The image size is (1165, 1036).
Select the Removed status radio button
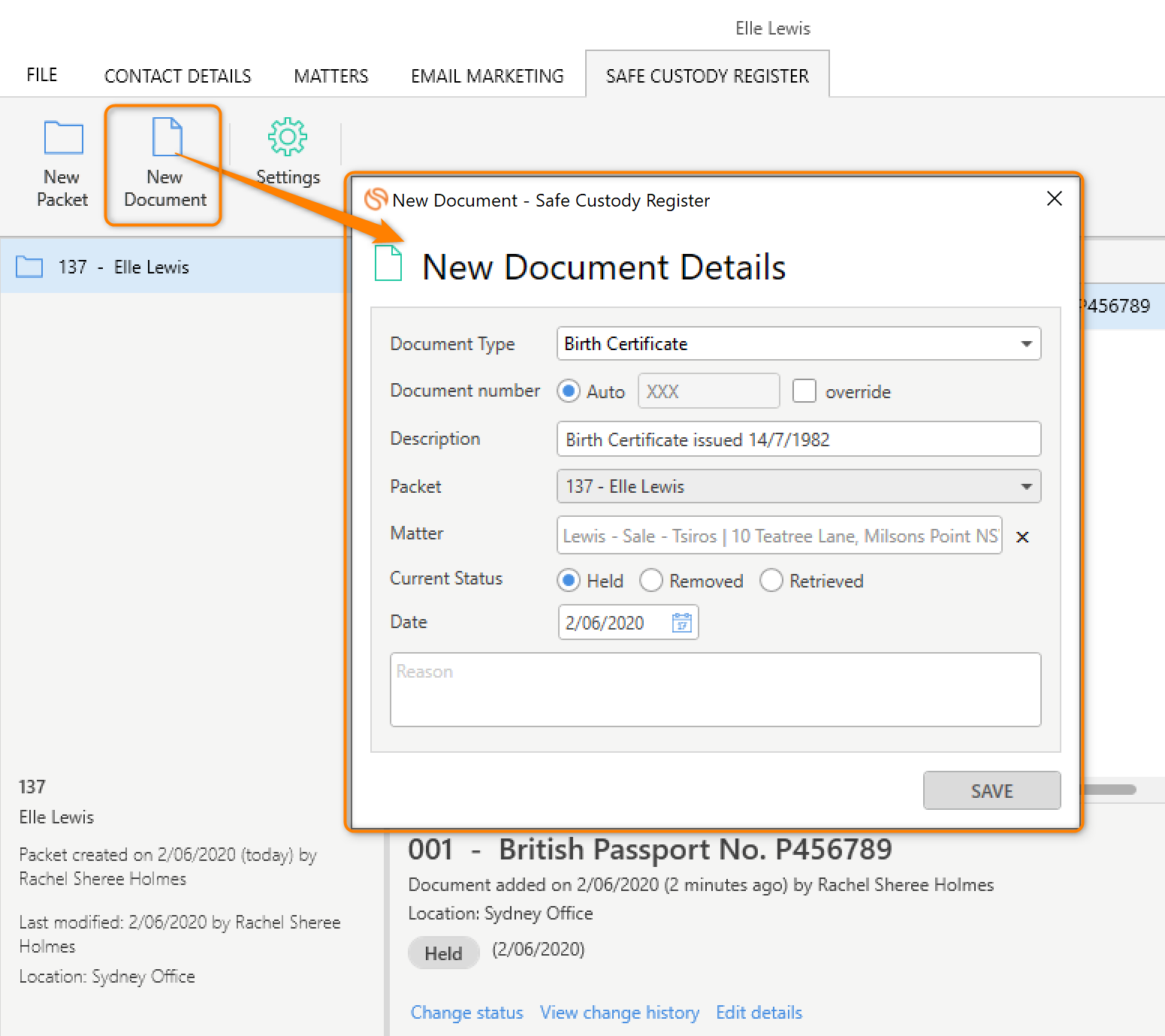point(650,580)
